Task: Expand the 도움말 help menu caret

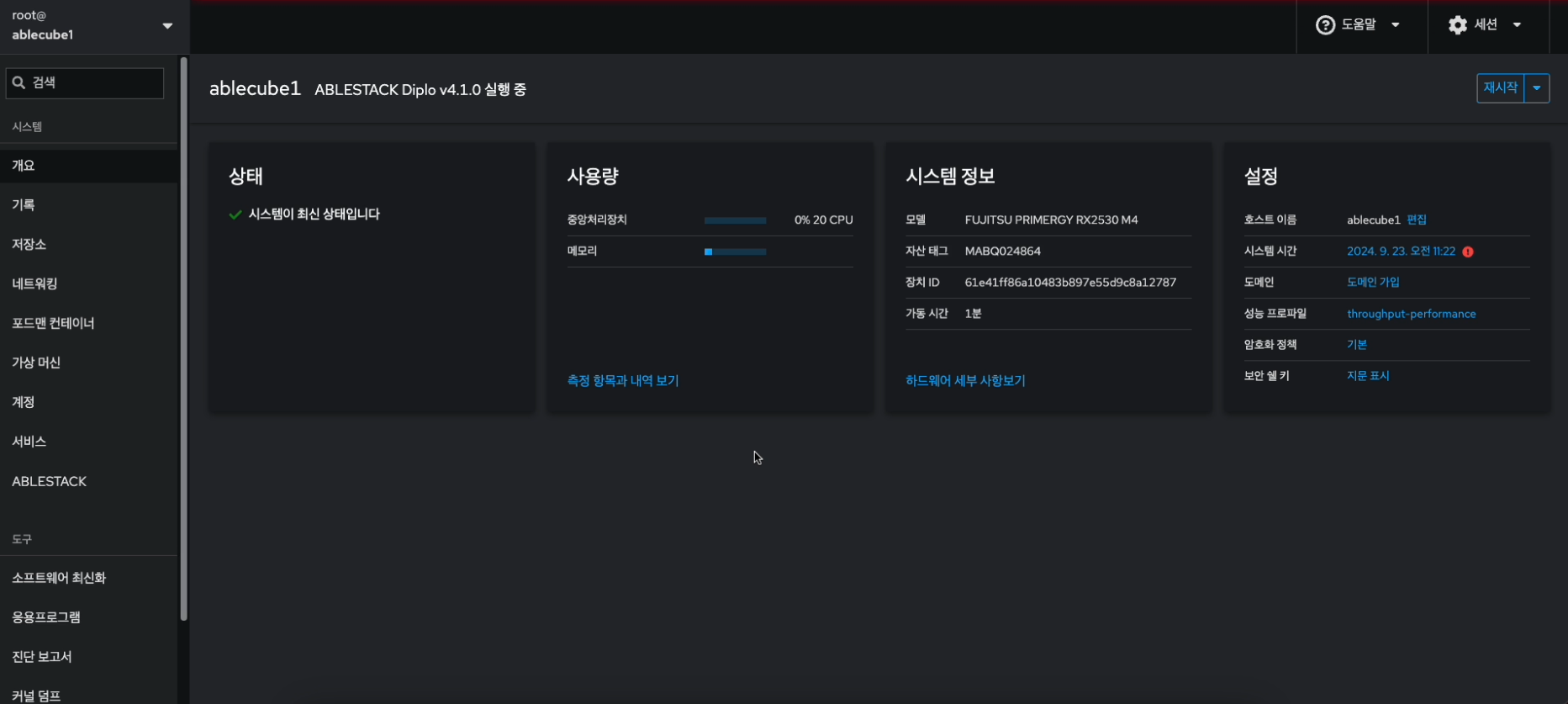Action: point(1396,25)
